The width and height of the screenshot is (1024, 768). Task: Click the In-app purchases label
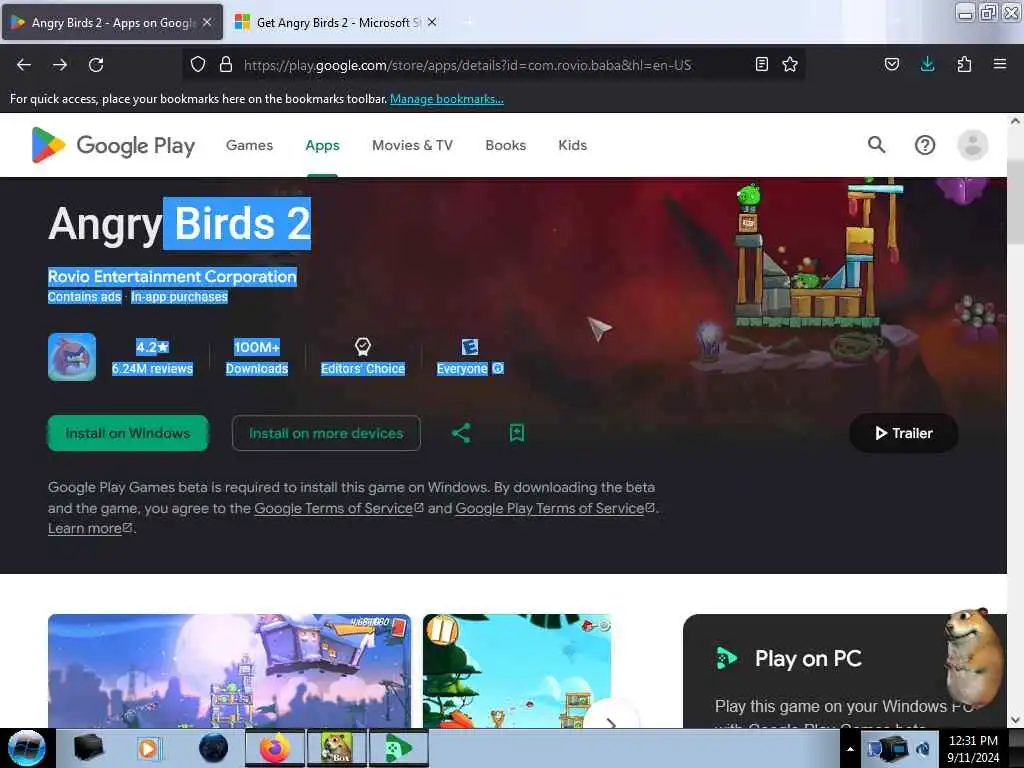pyautogui.click(x=179, y=297)
